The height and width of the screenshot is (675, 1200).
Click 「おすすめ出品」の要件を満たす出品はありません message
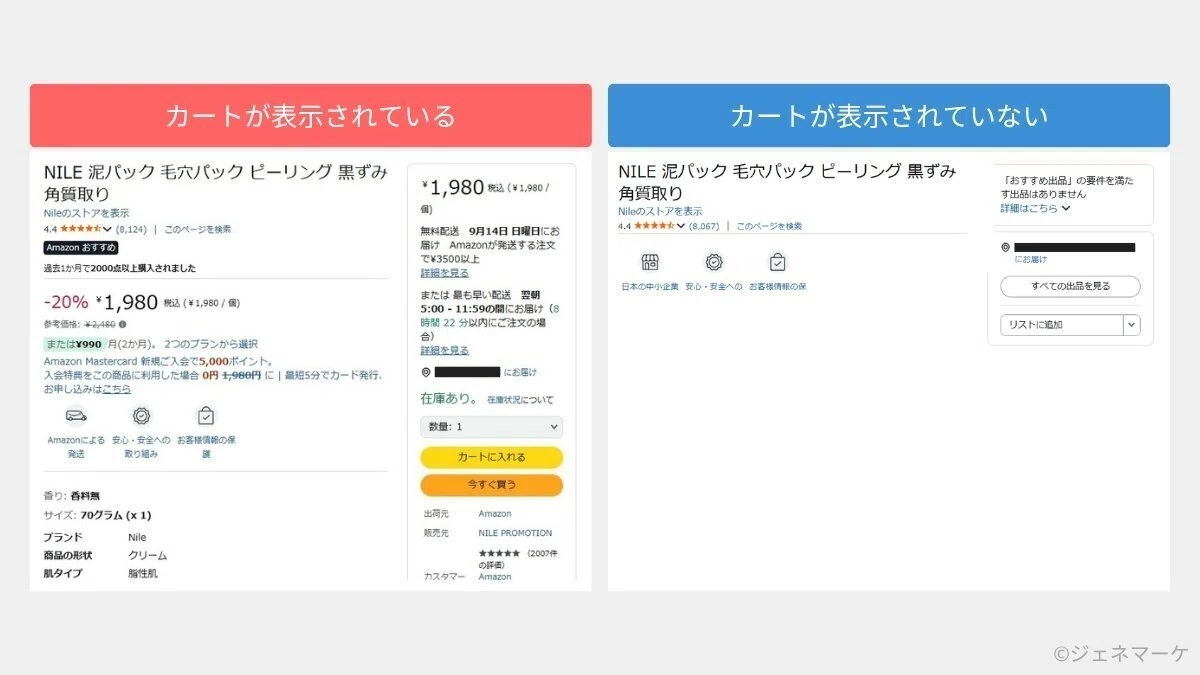[1068, 188]
